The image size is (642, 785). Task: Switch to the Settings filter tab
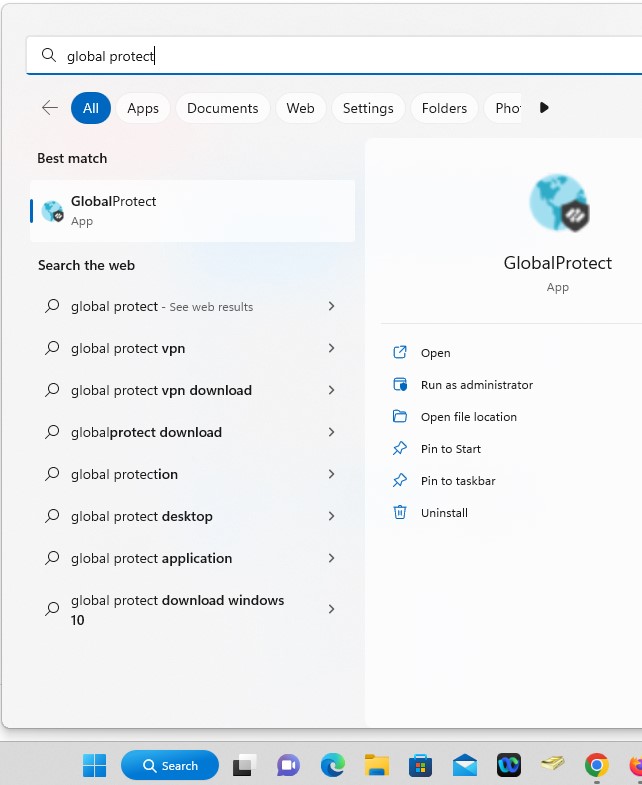368,108
